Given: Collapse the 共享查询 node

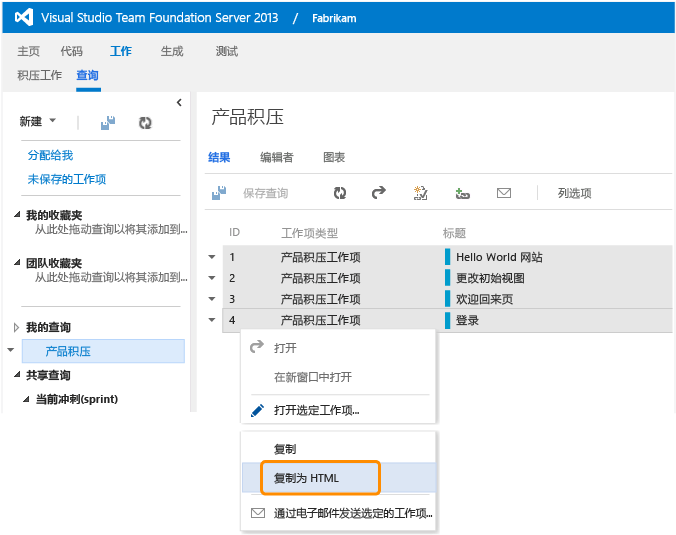Looking at the screenshot, I should pos(17,375).
